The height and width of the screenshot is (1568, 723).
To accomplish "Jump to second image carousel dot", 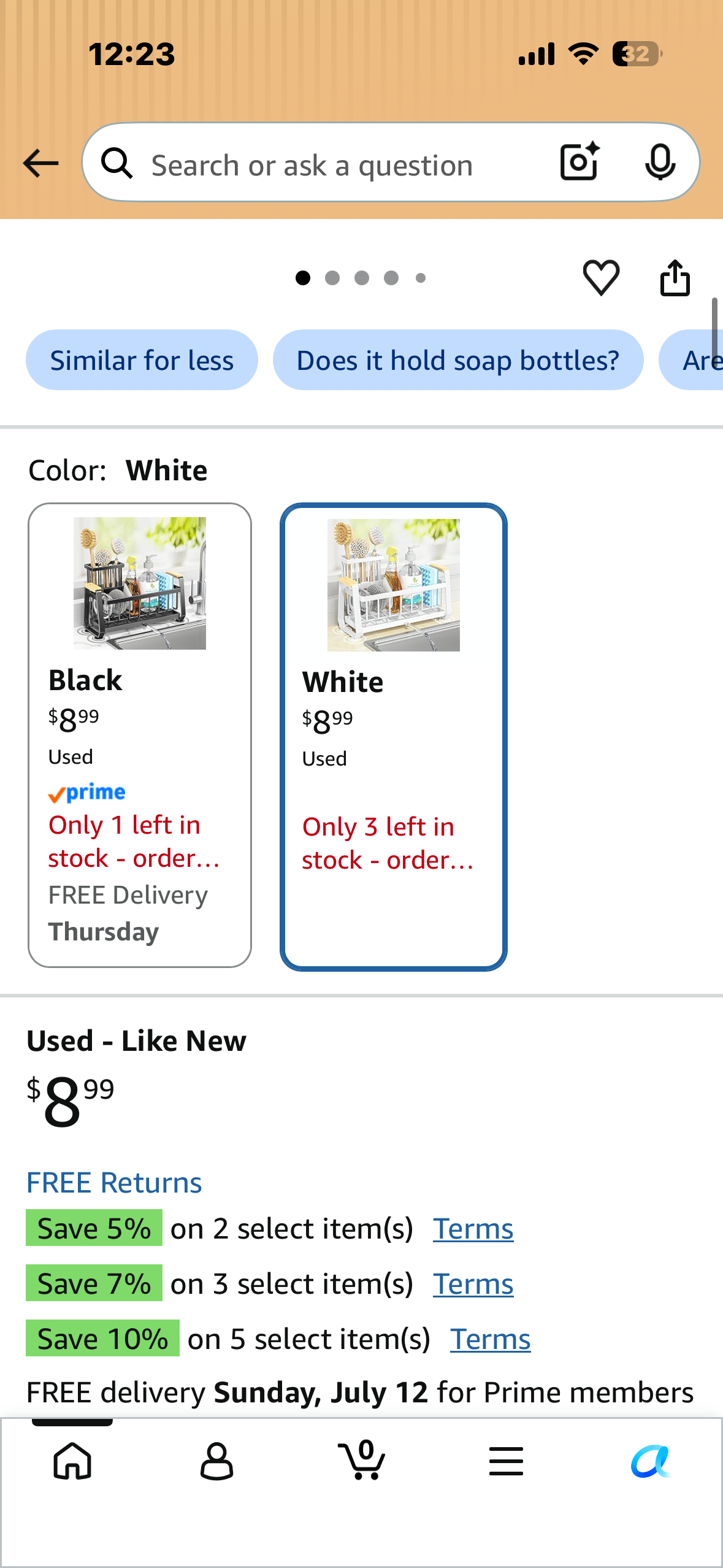I will coord(332,278).
